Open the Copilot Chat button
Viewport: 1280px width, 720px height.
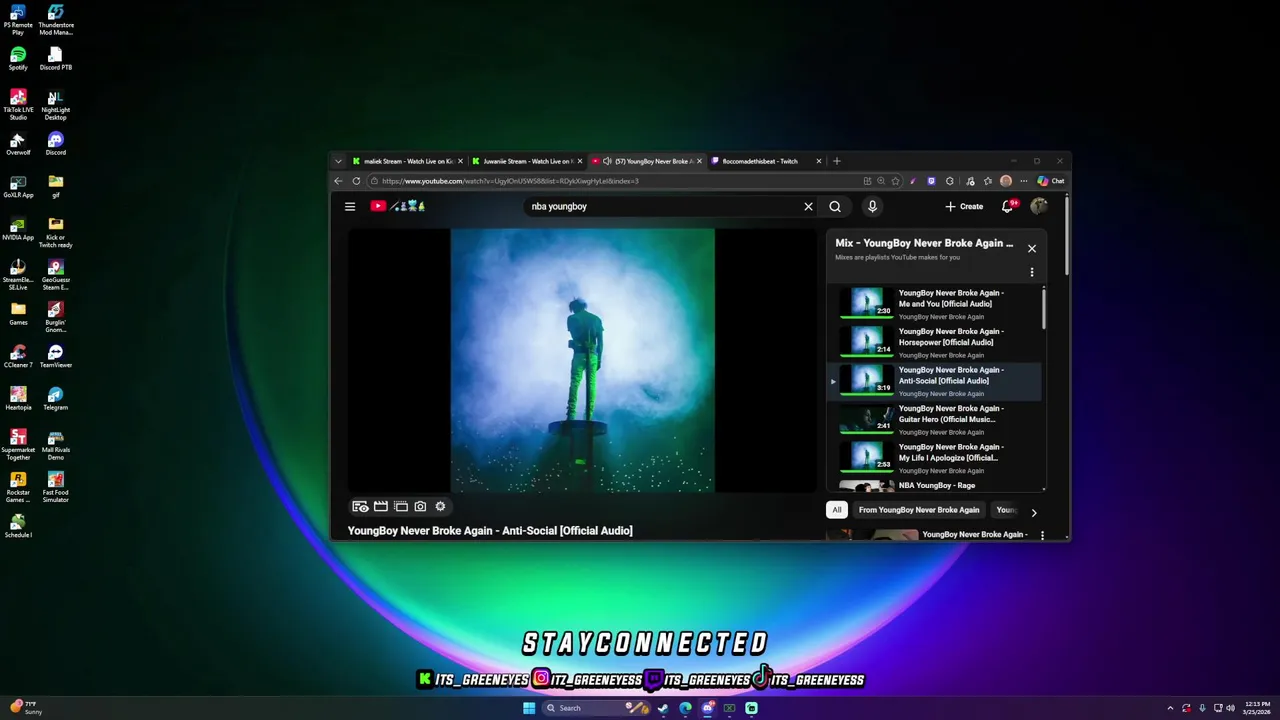click(x=1051, y=181)
